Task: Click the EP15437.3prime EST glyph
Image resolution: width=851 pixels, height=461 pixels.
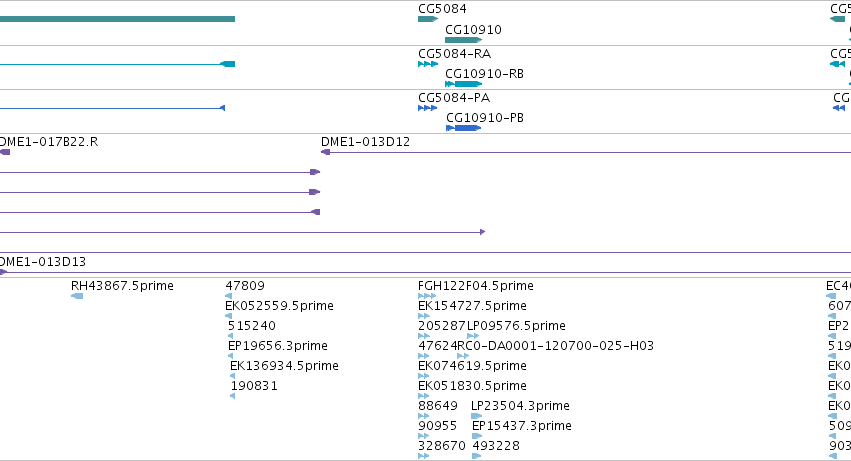Action: [477, 436]
